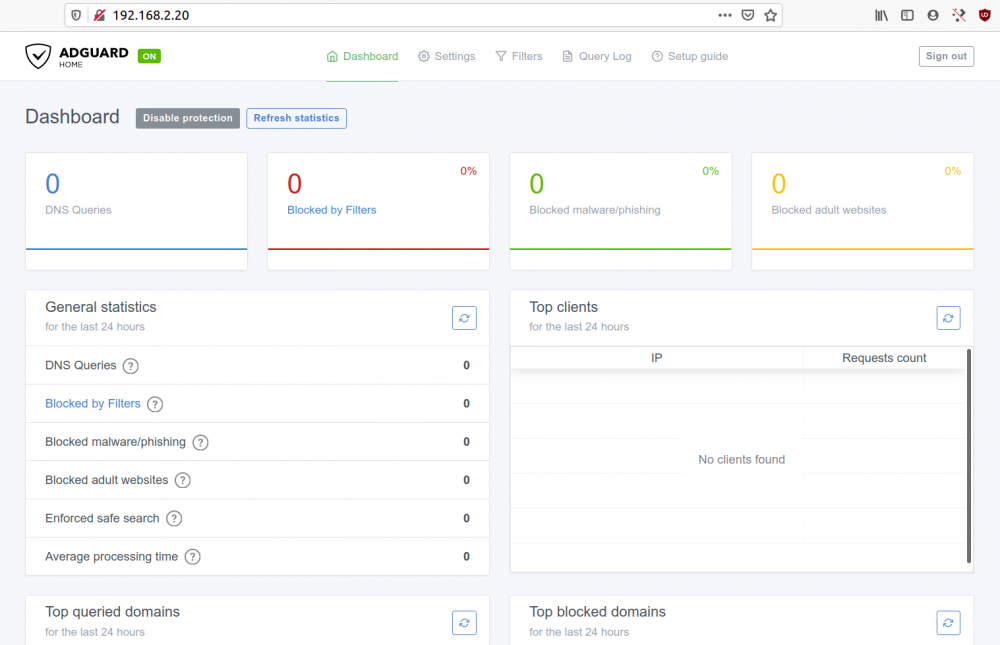Click the insecure connection lock icon
The image size is (1000, 645).
99,15
